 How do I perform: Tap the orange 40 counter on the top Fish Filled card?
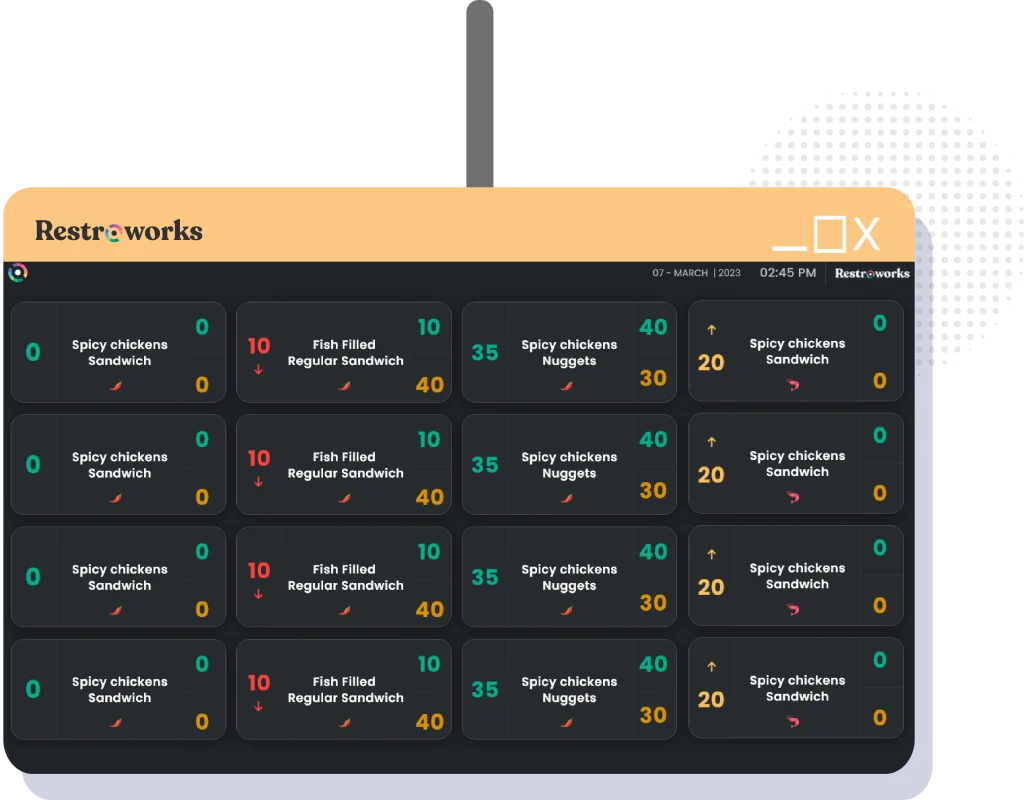pos(430,384)
